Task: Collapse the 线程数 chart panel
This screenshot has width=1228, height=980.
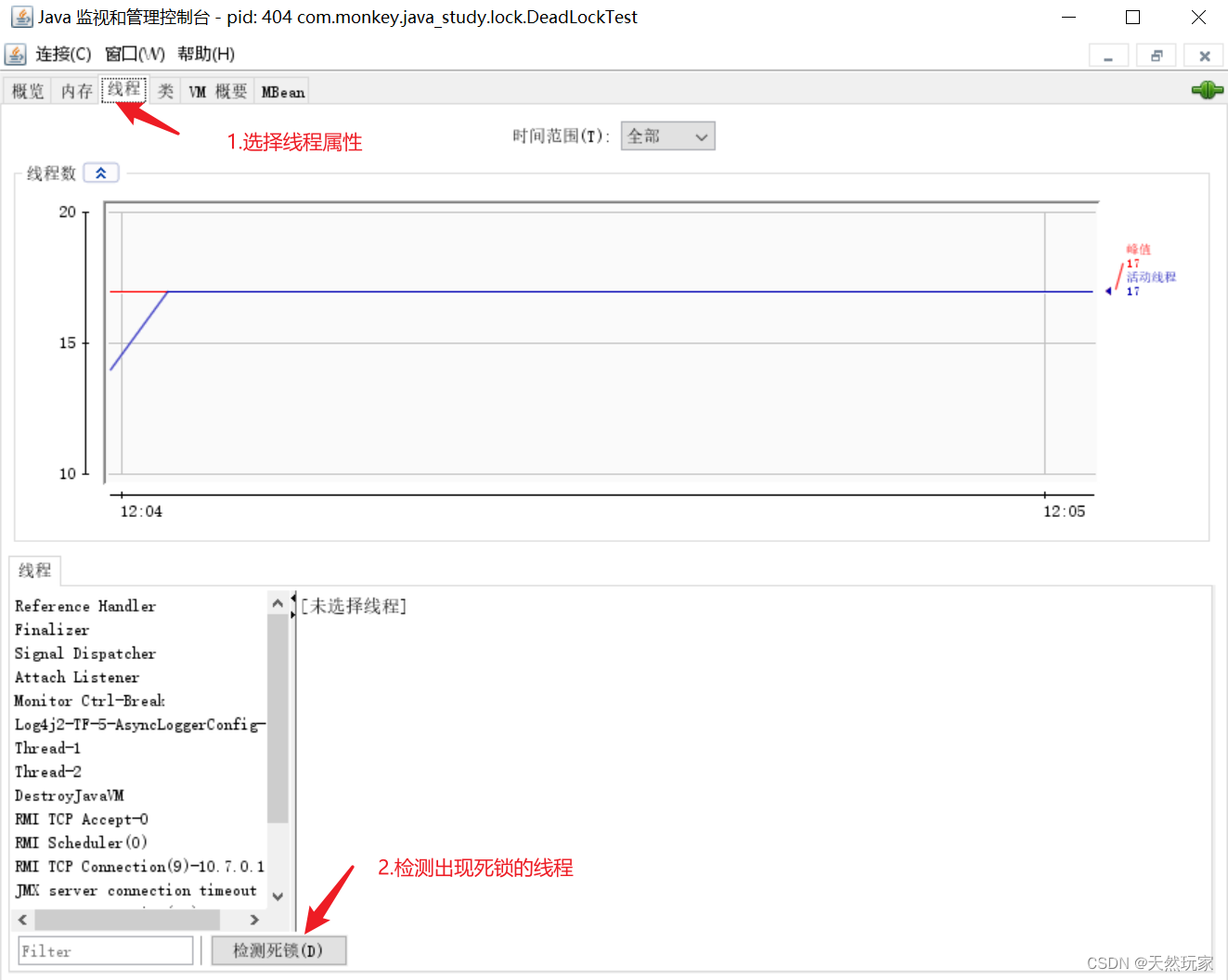Action: tap(101, 173)
